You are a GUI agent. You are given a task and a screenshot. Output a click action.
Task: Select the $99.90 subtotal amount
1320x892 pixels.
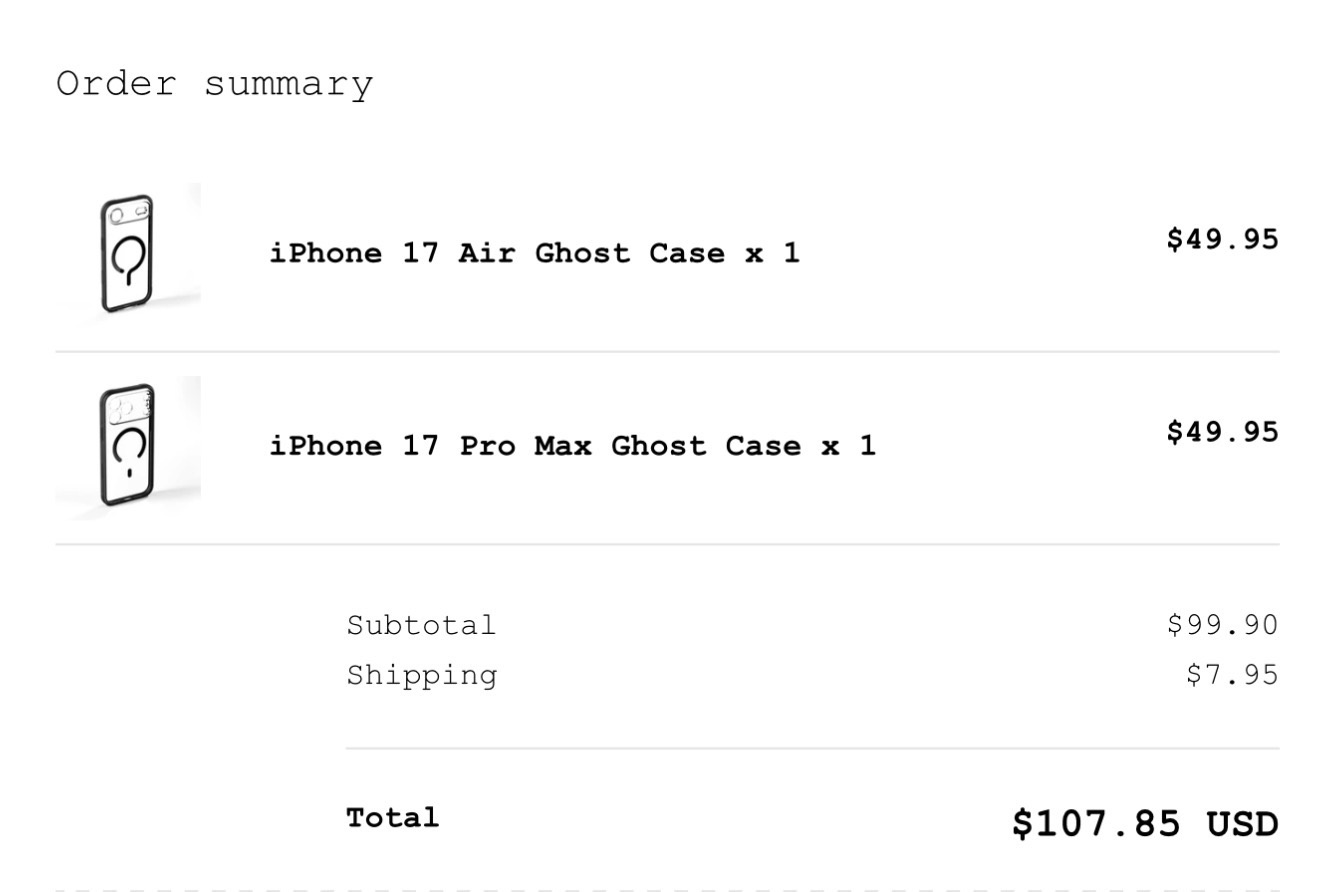click(x=1222, y=625)
